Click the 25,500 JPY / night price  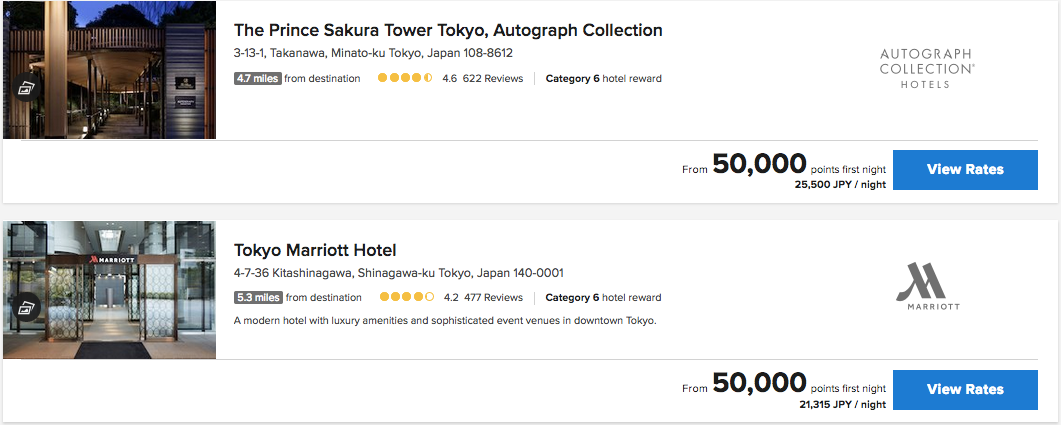pos(840,185)
